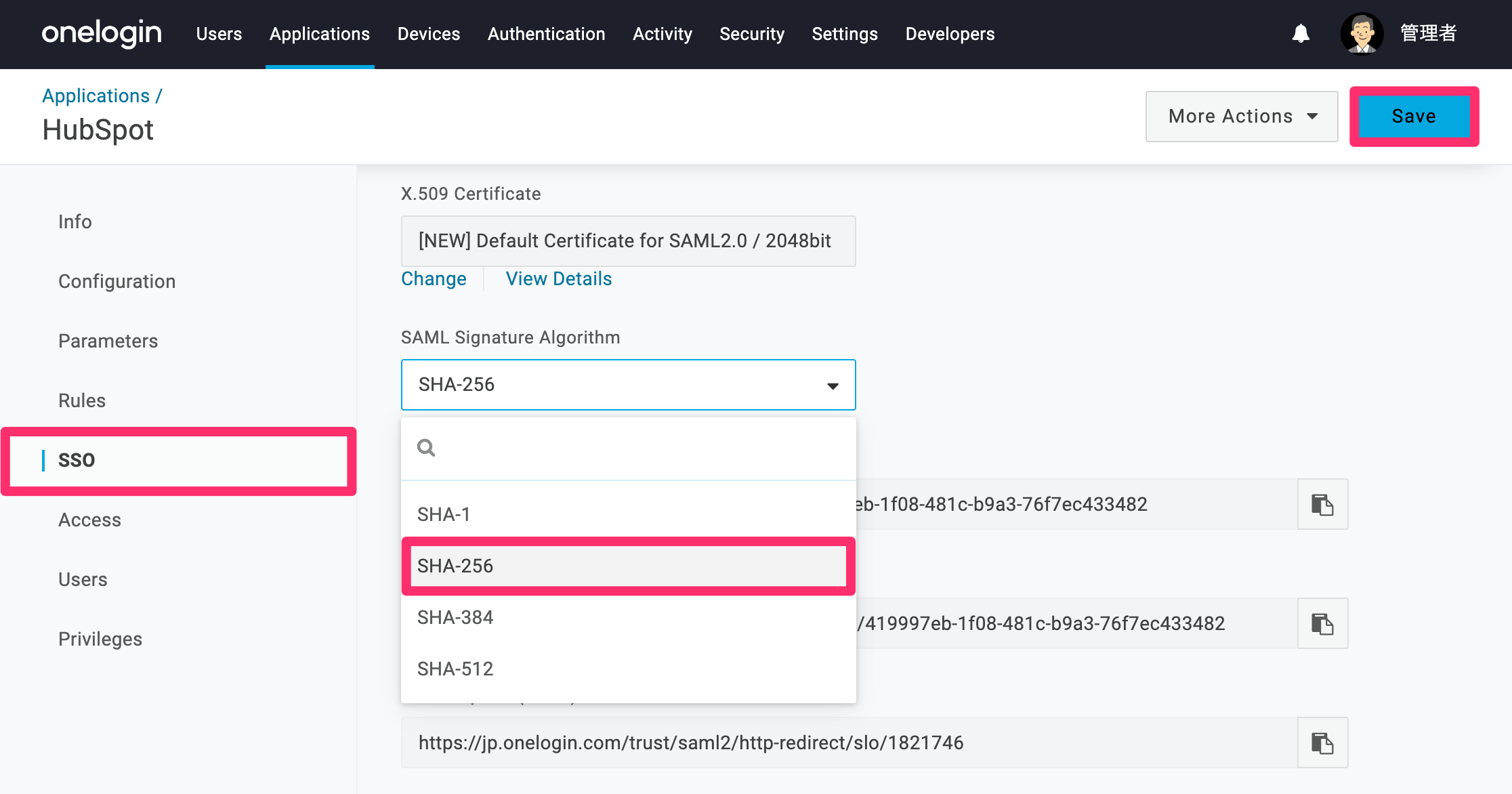Open the Applications top menu
The height and width of the screenshot is (794, 1512).
coord(320,34)
